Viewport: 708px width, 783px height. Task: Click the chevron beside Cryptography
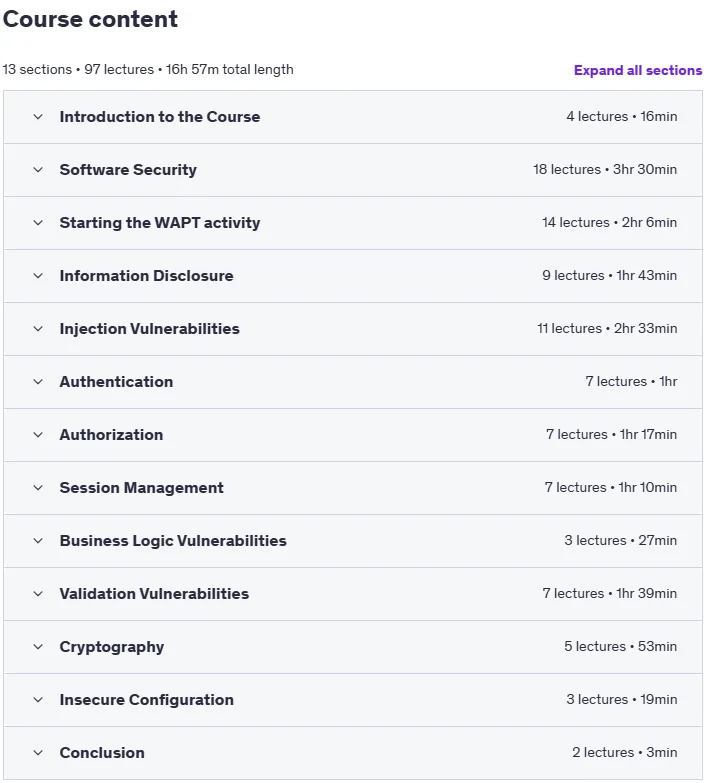[38, 647]
